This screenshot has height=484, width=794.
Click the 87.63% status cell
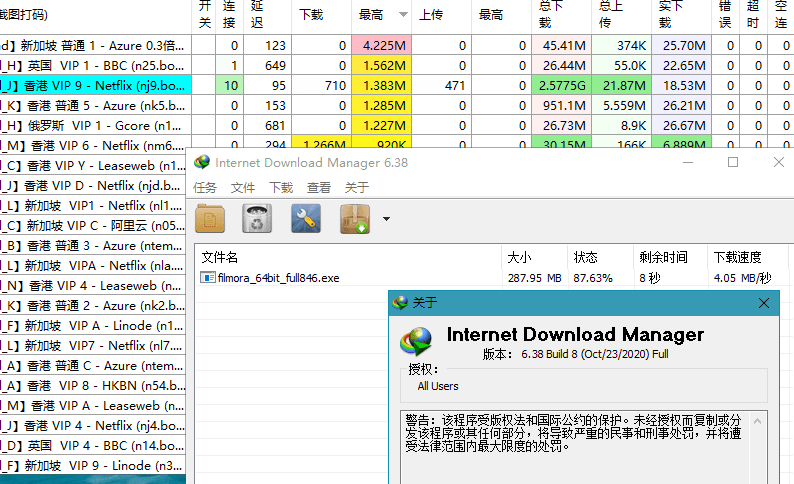593,278
